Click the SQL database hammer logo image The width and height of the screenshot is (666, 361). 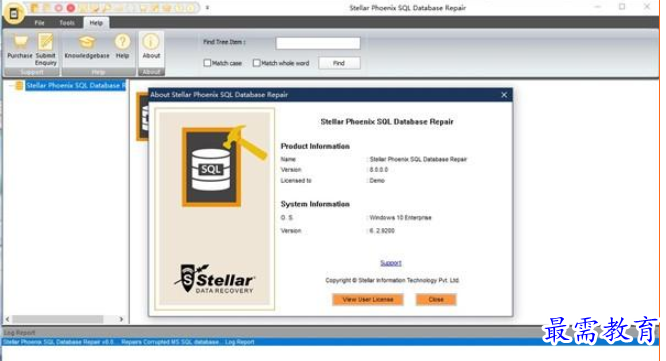tap(224, 166)
